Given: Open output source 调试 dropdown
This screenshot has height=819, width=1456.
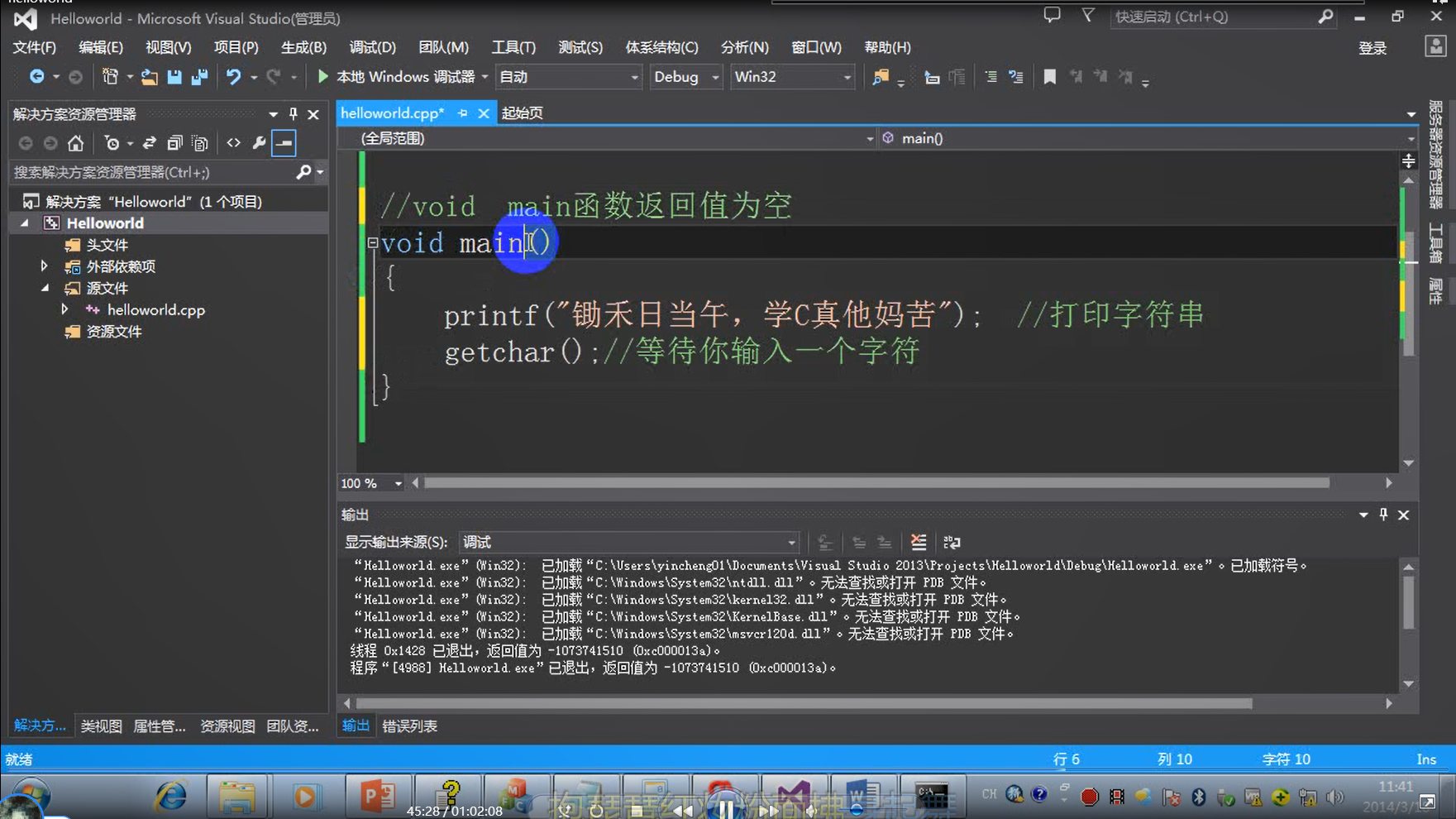Looking at the screenshot, I should coord(628,542).
